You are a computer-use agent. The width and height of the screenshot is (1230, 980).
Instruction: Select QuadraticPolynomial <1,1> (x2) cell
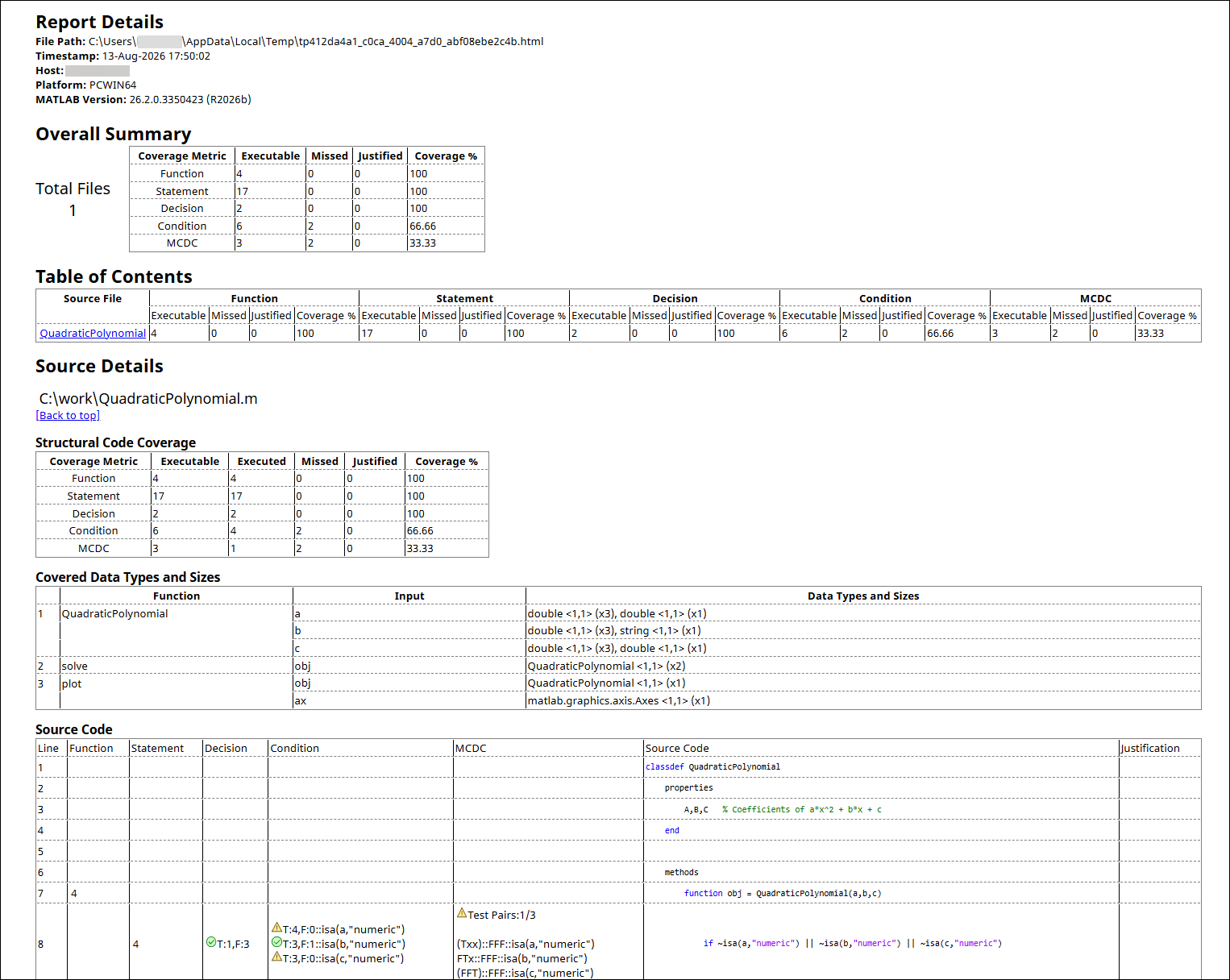point(606,666)
